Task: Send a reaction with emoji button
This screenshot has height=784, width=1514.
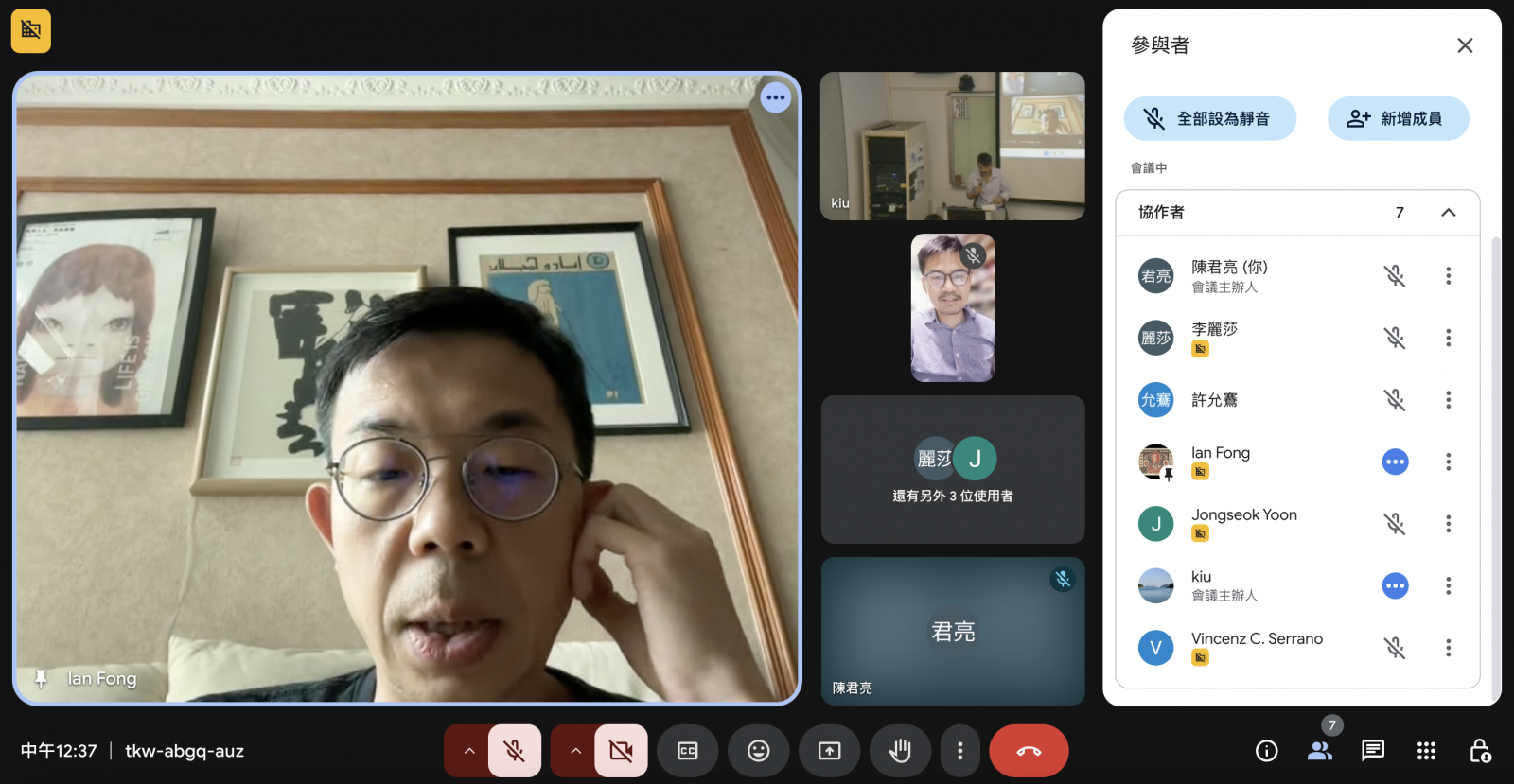Action: tap(758, 751)
